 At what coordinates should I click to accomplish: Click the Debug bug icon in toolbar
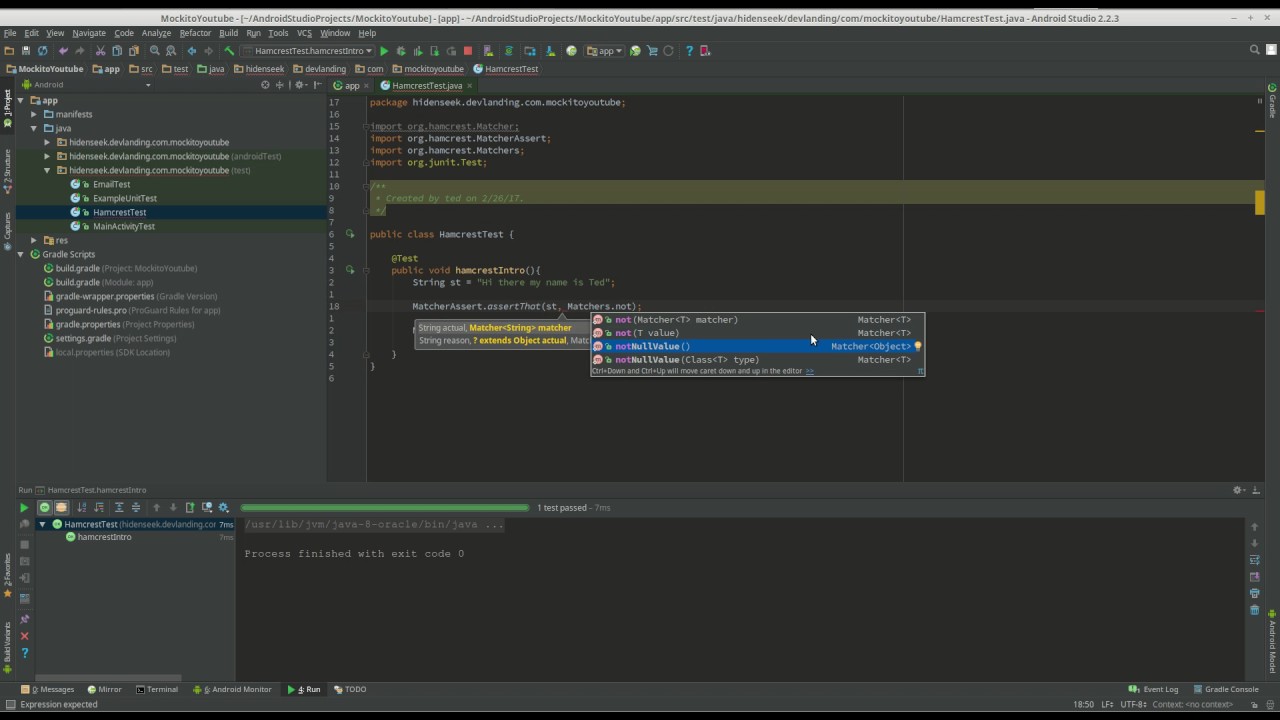coord(401,51)
